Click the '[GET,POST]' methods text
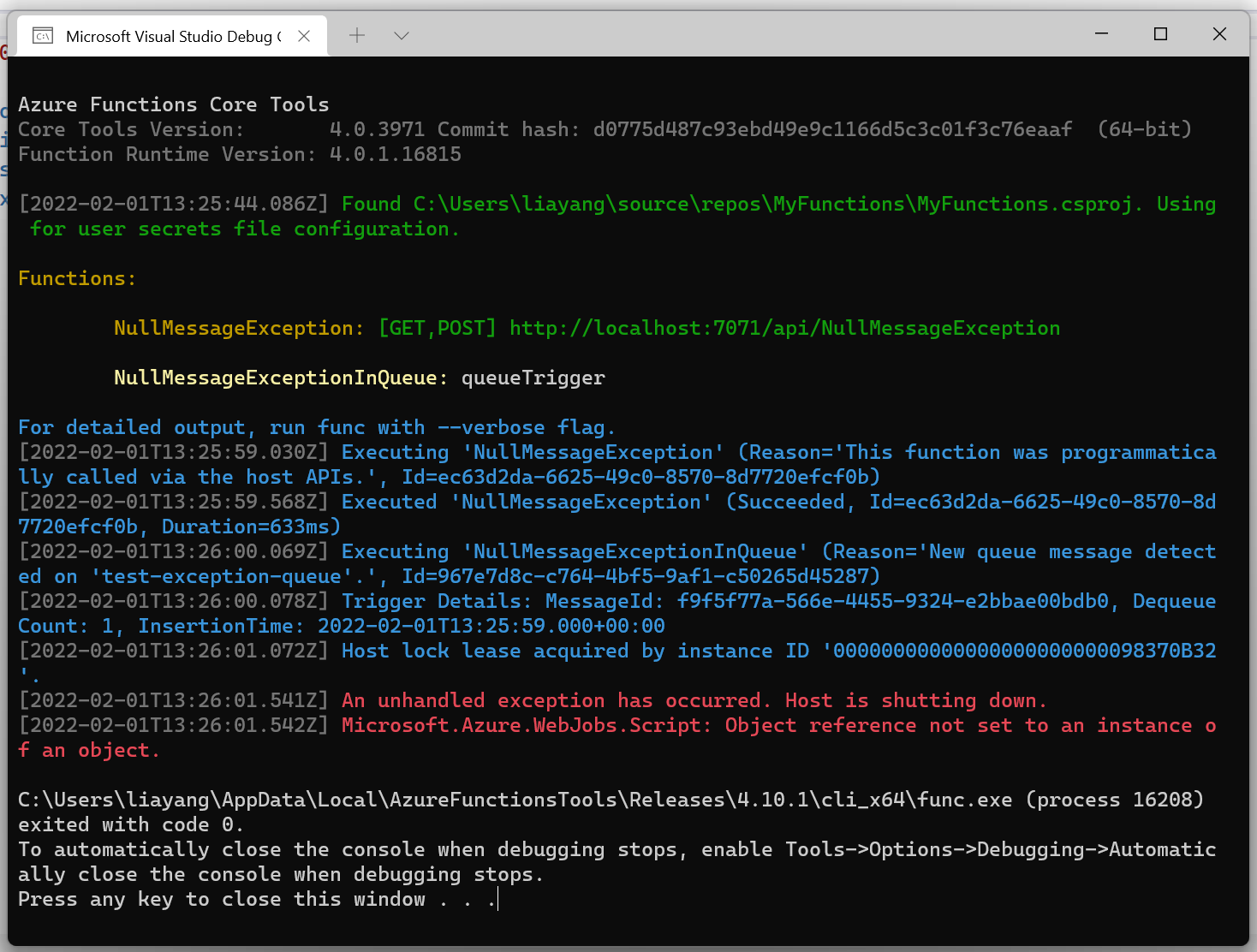Screen dimensions: 1257x952 point(437,328)
